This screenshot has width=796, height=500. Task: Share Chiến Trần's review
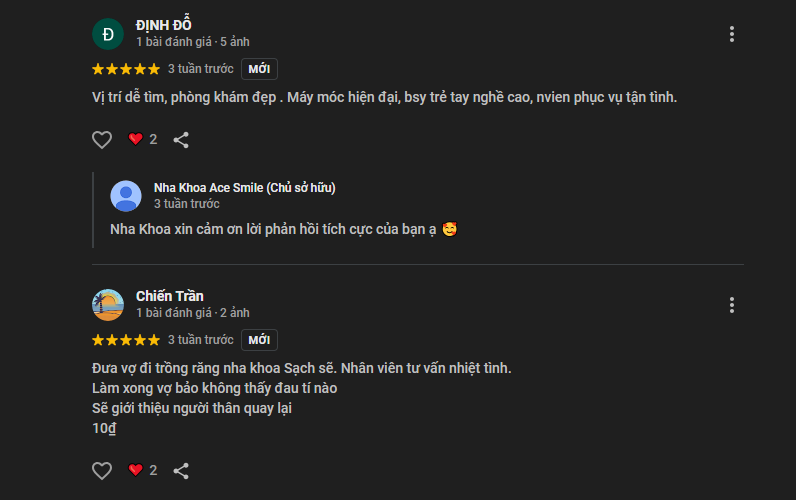pyautogui.click(x=181, y=470)
